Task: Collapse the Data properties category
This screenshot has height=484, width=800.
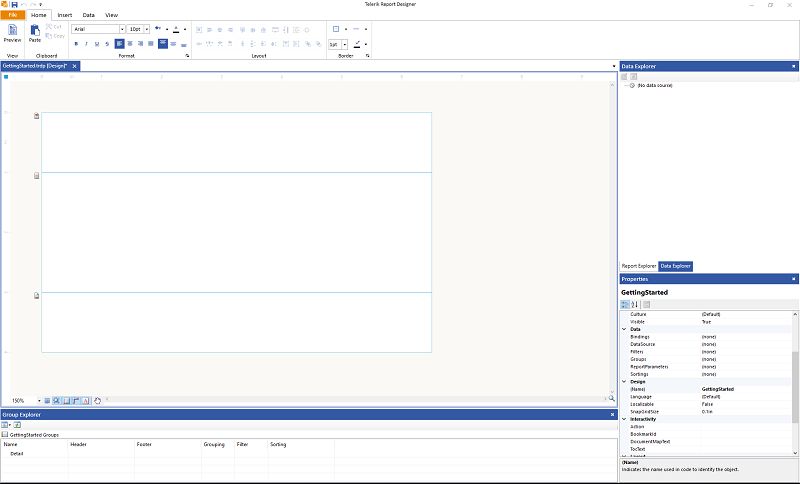Action: click(x=624, y=329)
